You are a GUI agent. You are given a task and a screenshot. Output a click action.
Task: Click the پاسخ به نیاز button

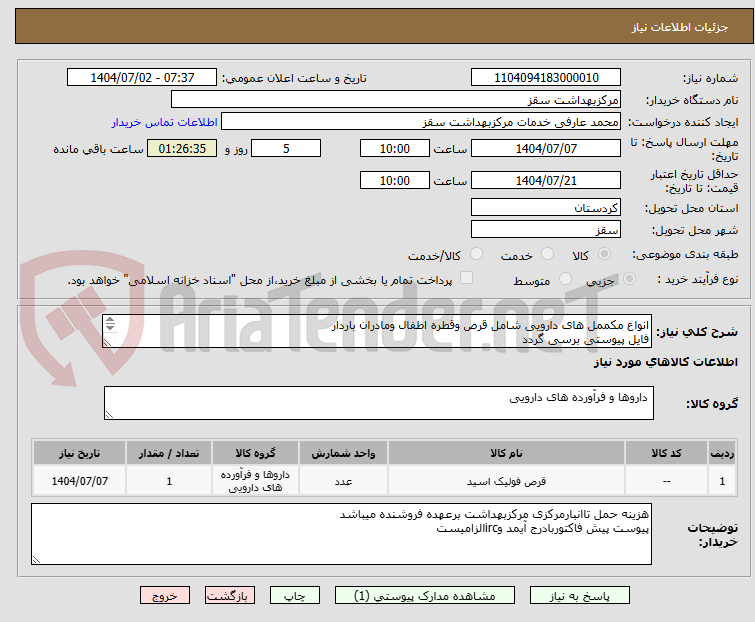tap(580, 596)
